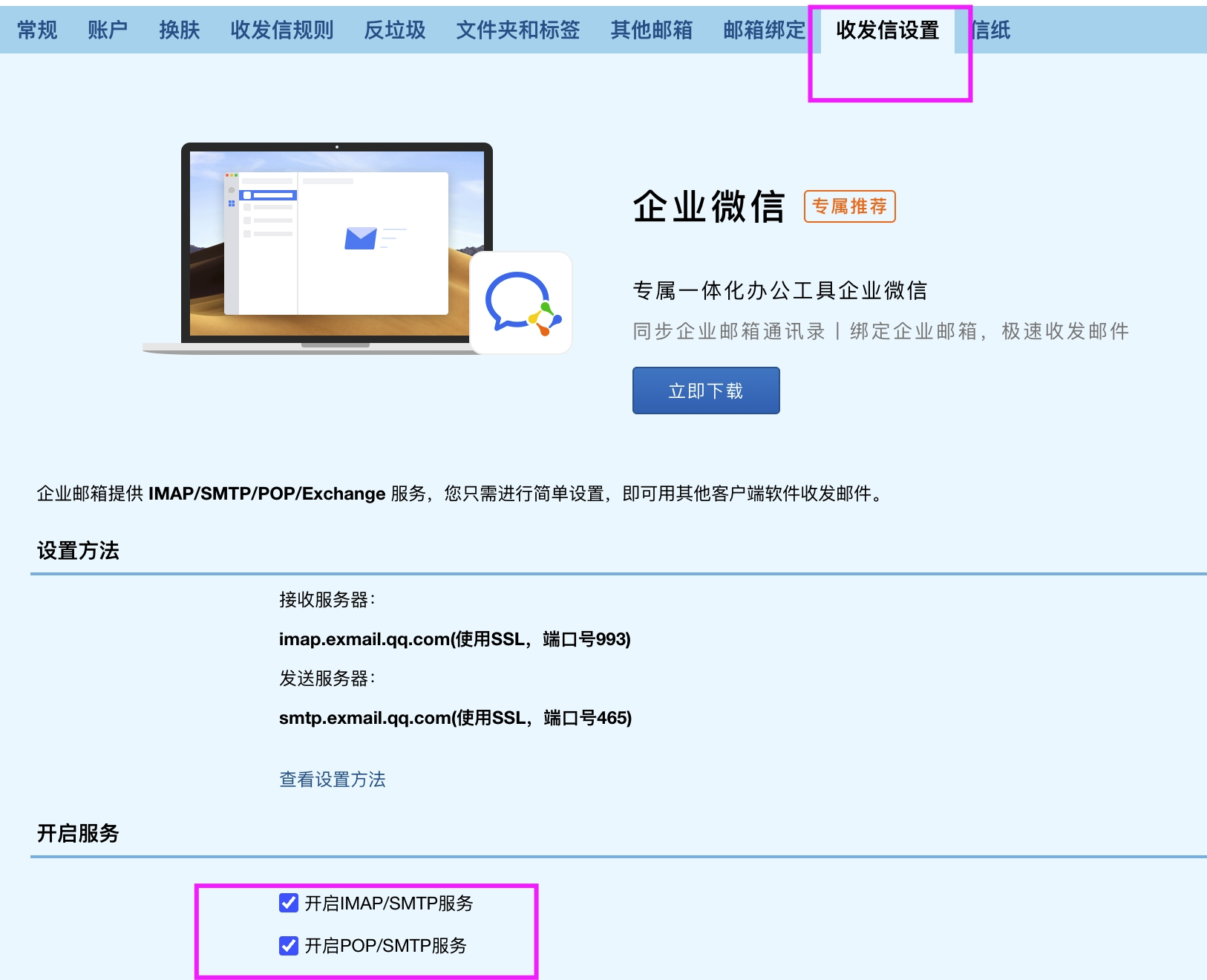
Task: Switch to 其他邮箱 tab
Action: point(652,30)
